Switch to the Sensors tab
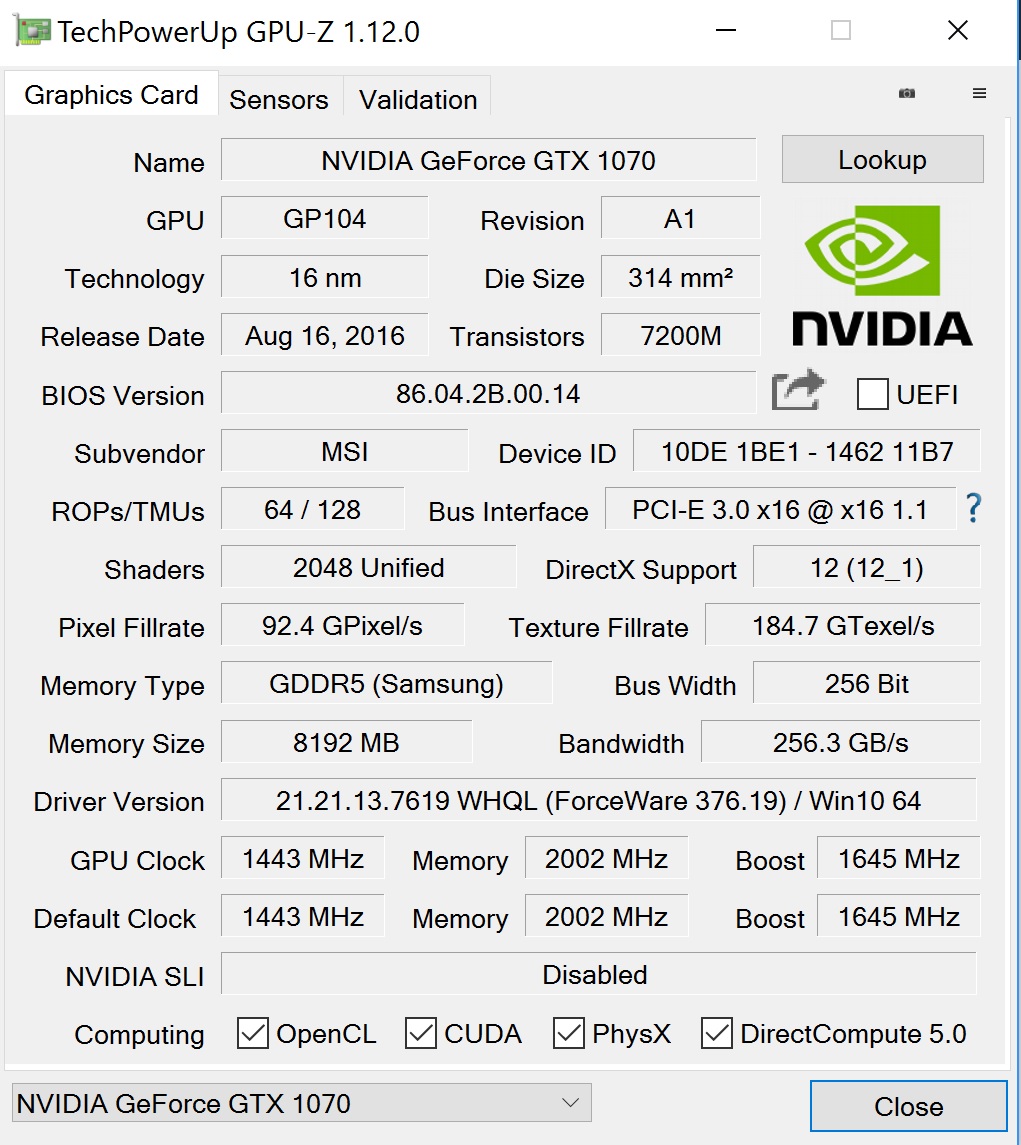The image size is (1021, 1145). click(x=279, y=99)
